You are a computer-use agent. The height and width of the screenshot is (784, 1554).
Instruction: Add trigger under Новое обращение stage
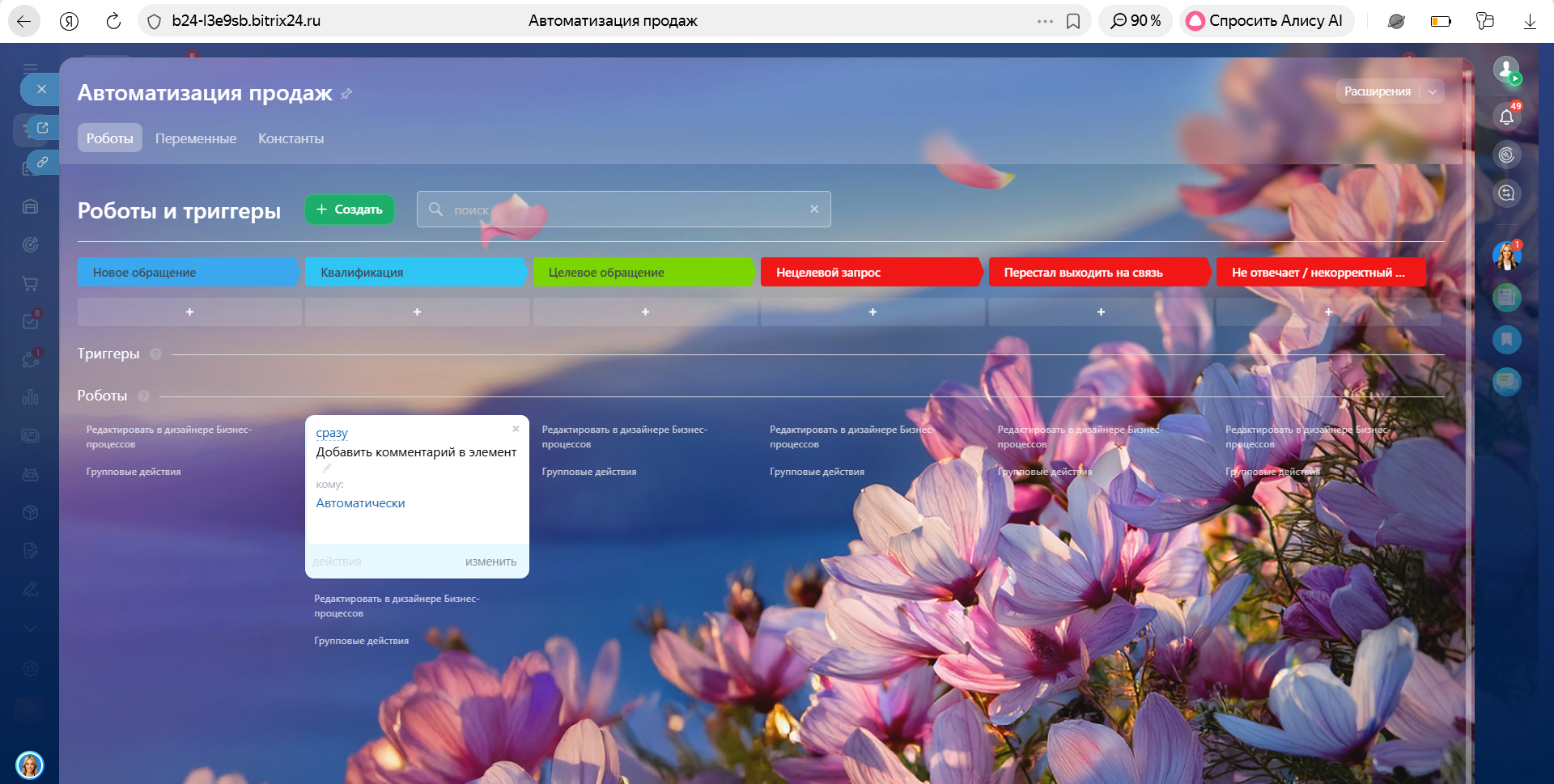coord(189,312)
